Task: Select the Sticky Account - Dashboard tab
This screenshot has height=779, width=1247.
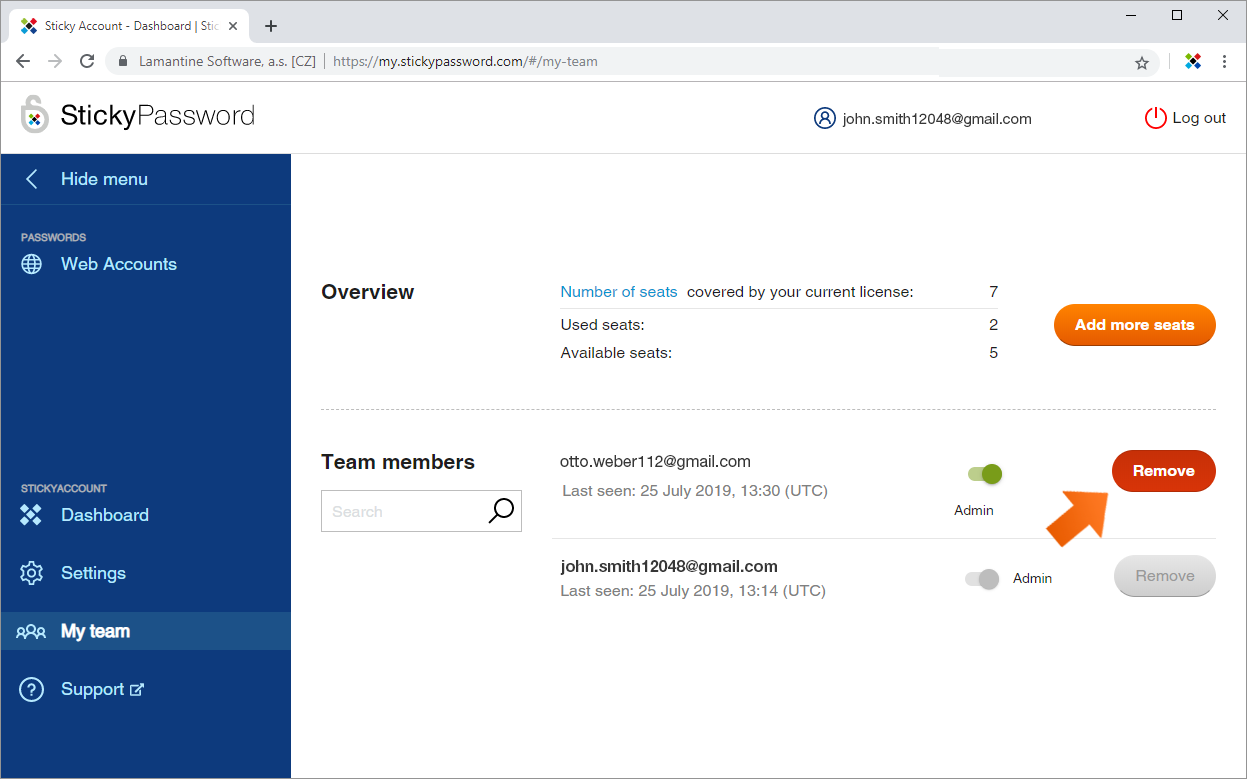Action: coord(130,26)
